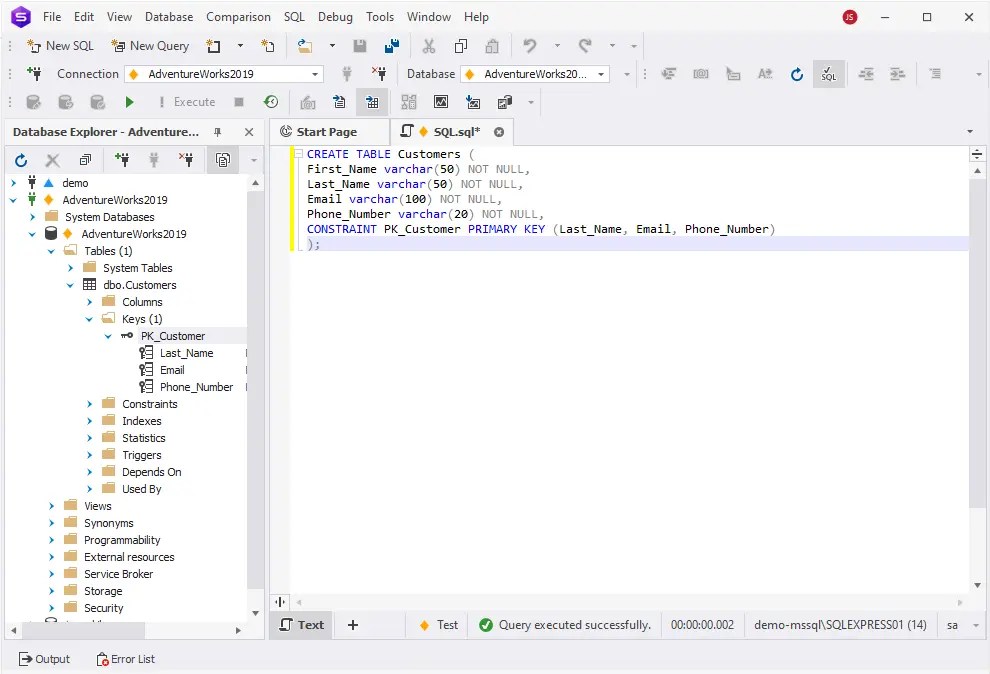The image size is (990, 674).
Task: Add a new editor page with the plus button
Action: 351,624
